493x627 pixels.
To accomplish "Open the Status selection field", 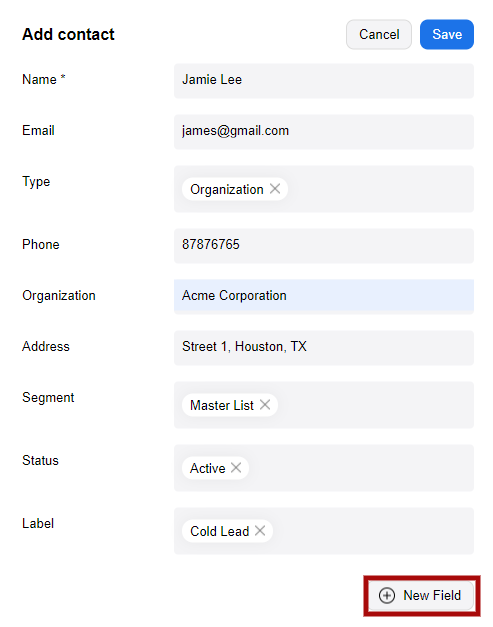I will (x=324, y=468).
